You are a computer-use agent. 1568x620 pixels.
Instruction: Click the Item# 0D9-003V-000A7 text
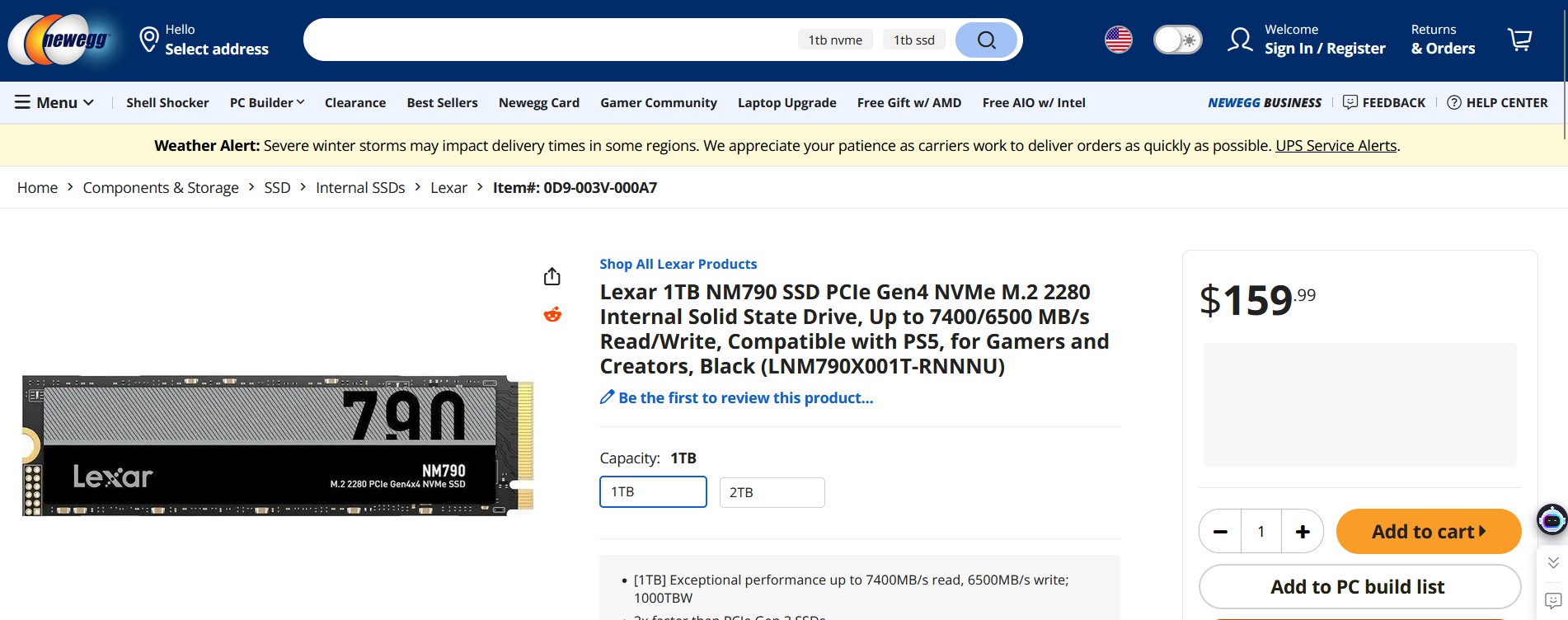(575, 187)
